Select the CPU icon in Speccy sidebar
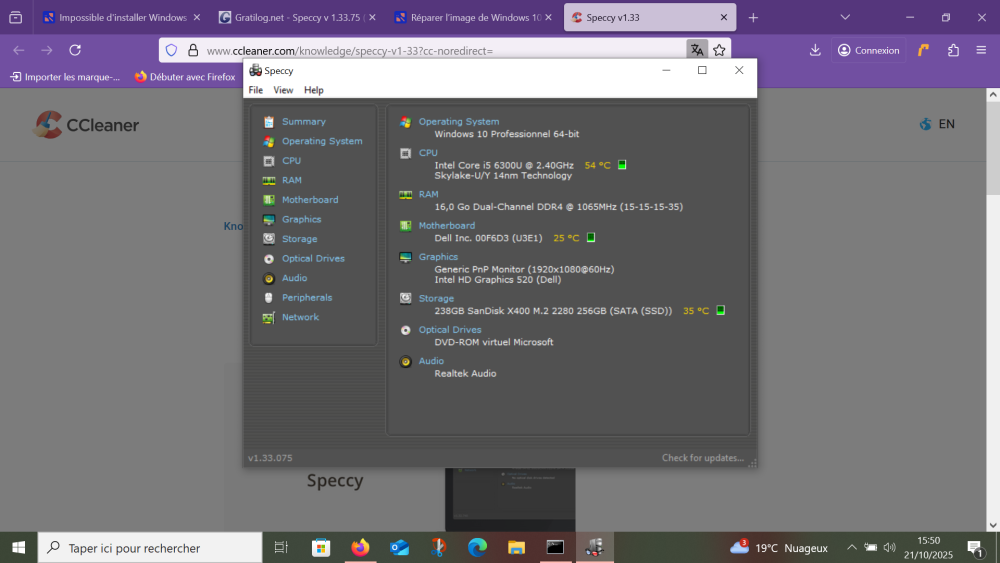 pos(269,161)
